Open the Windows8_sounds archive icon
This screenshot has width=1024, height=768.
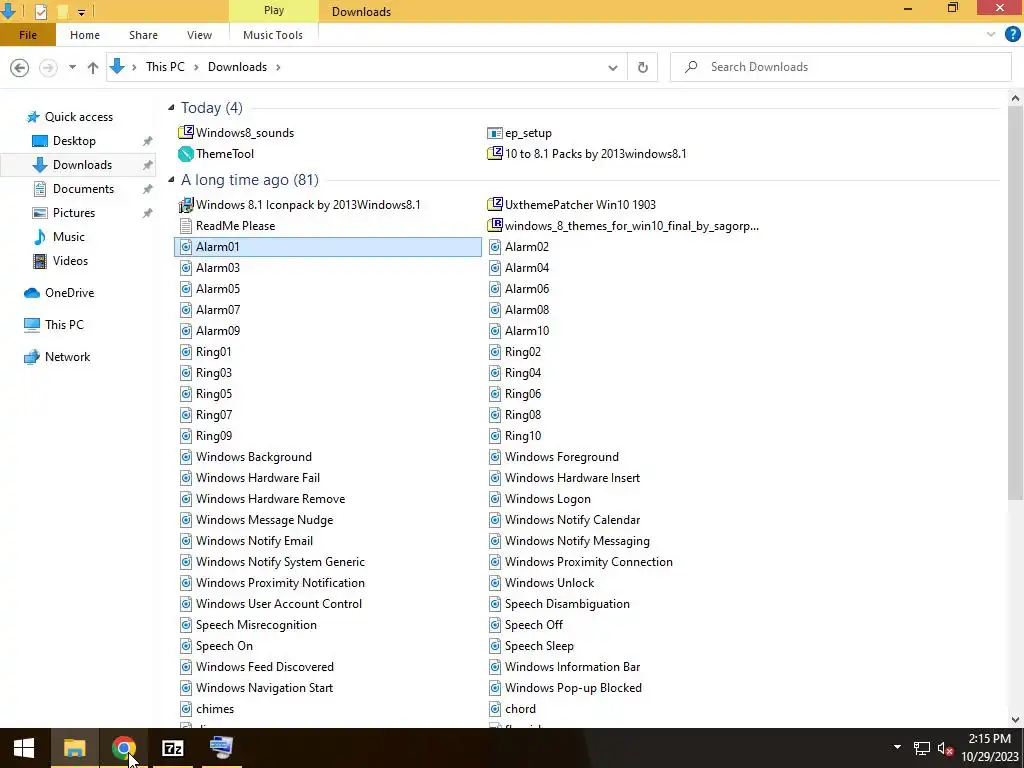(x=186, y=133)
